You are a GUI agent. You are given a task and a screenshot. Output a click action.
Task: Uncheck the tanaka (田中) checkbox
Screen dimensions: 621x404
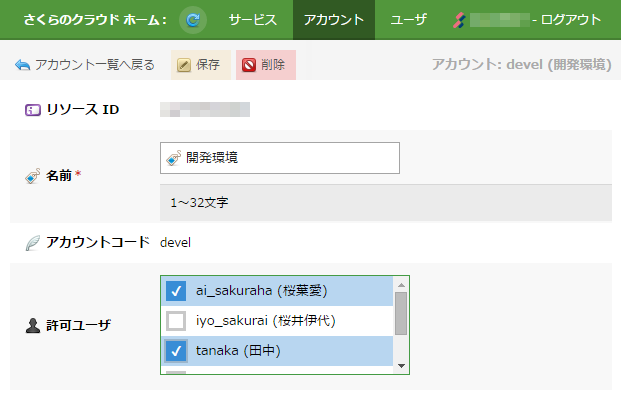(176, 351)
